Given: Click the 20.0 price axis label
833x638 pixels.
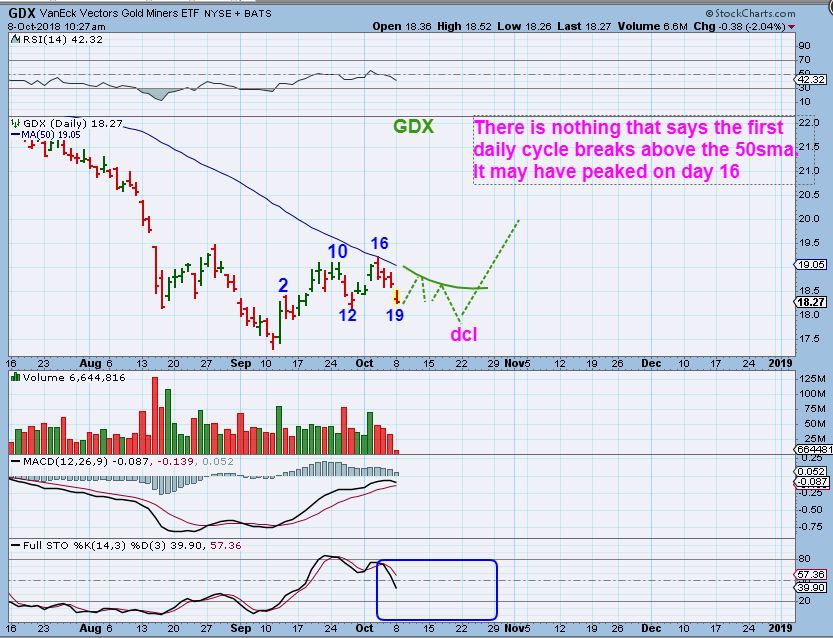Looking at the screenshot, I should point(810,219).
